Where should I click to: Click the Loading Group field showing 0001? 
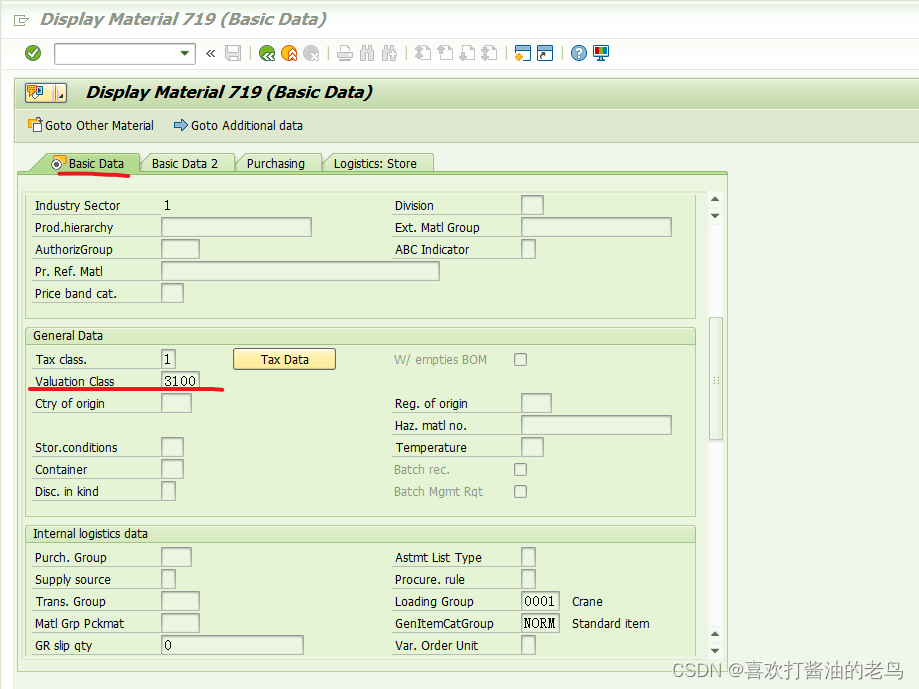coord(540,601)
